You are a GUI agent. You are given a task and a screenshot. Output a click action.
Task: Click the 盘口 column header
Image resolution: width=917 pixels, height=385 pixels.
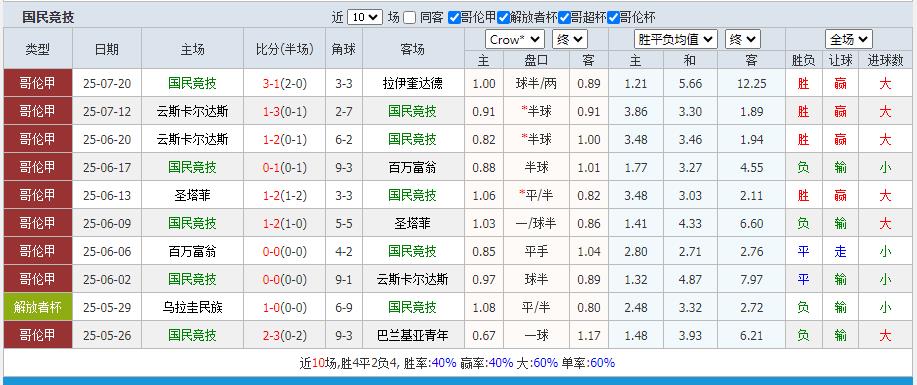(x=536, y=60)
